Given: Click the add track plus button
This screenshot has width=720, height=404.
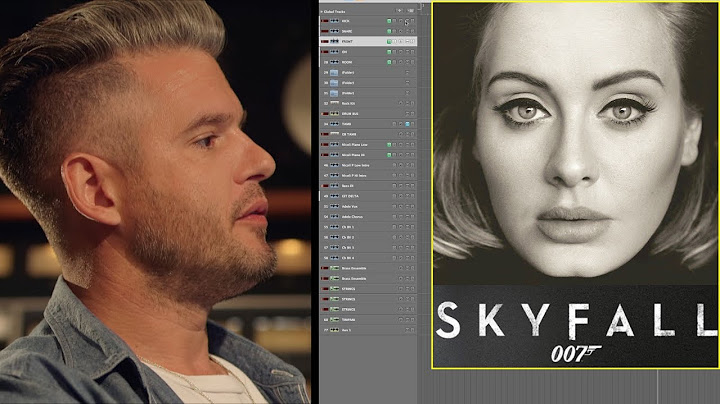Looking at the screenshot, I should coord(399,11).
